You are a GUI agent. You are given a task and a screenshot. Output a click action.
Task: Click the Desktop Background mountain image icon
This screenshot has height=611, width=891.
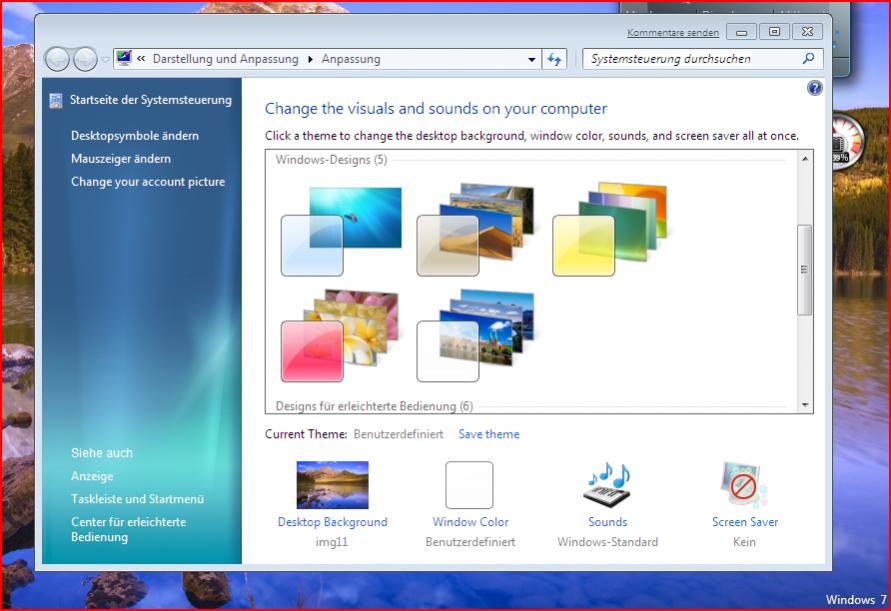(x=332, y=485)
